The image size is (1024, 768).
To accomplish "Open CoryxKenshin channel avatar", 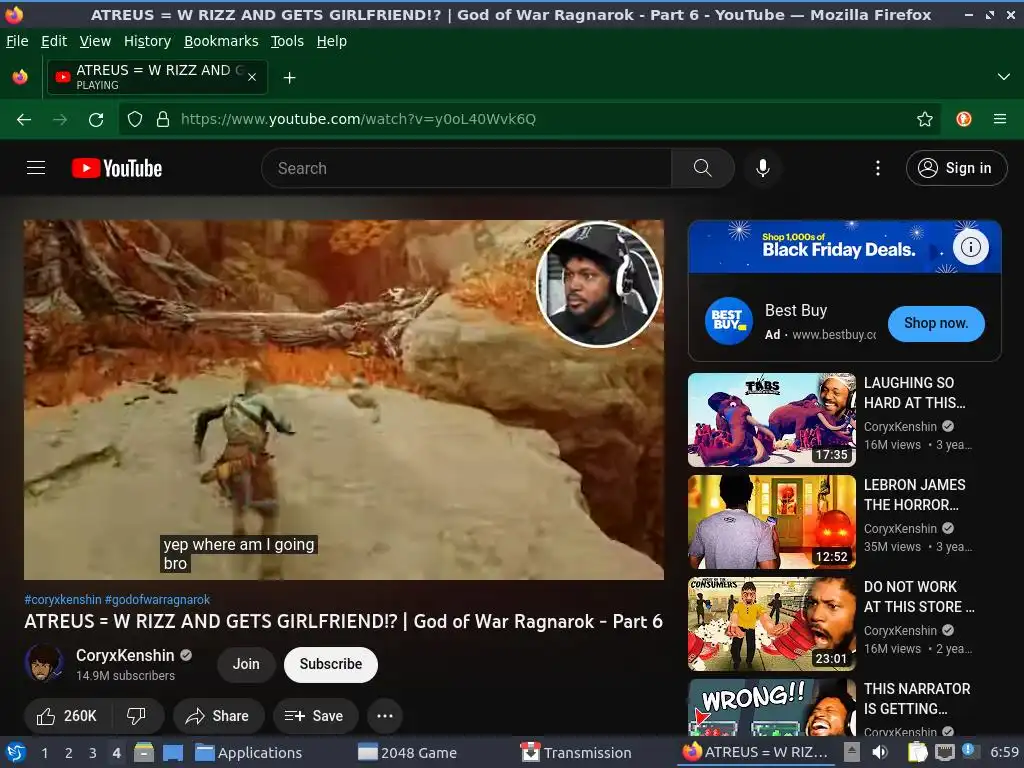I will point(44,664).
